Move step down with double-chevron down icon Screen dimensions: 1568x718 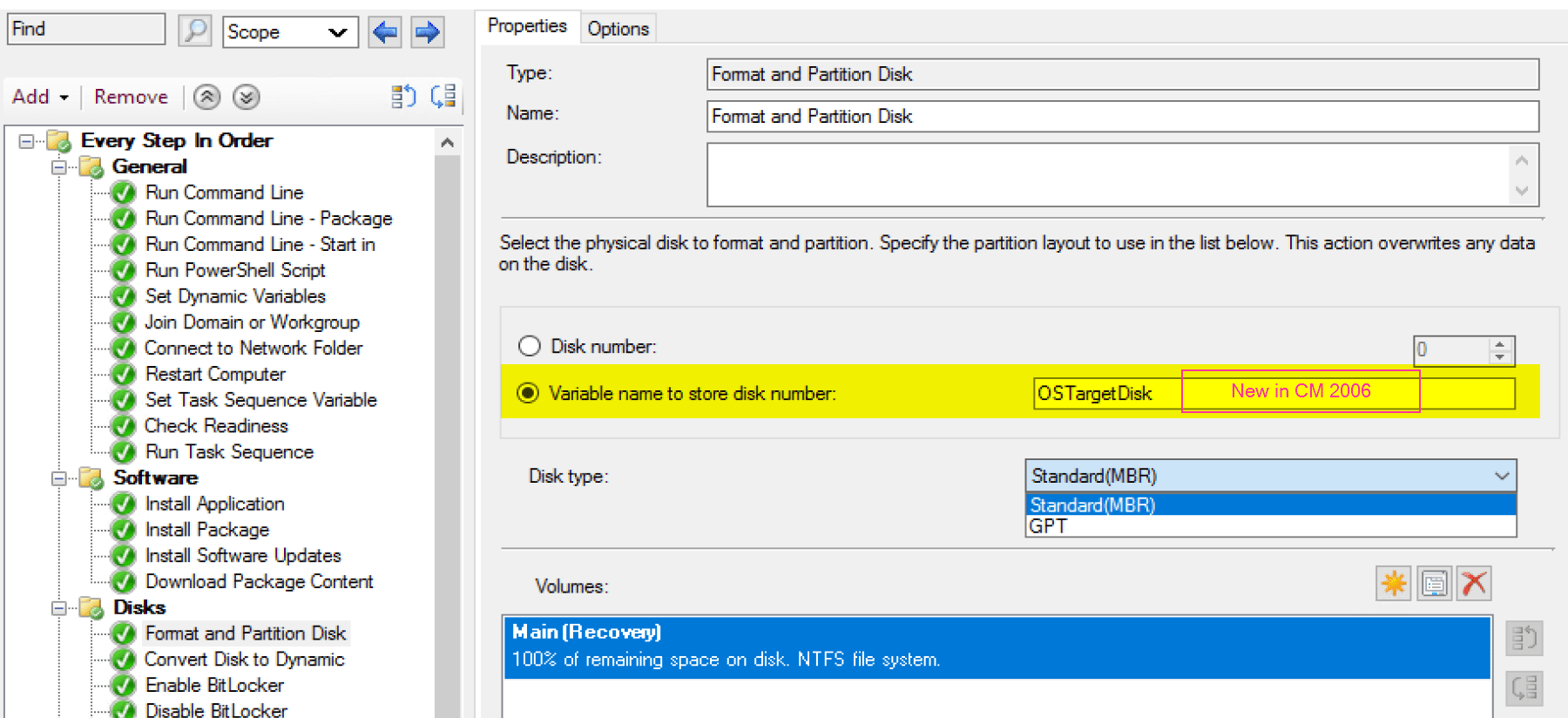[247, 97]
